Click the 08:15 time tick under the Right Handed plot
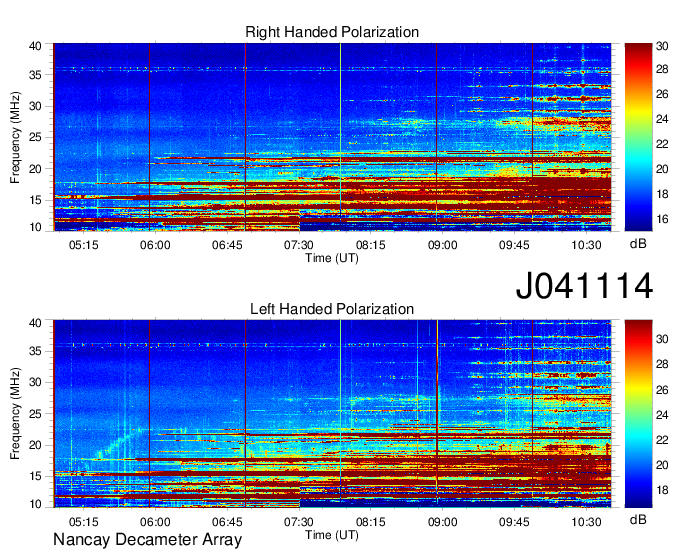This screenshot has height=552, width=680. point(370,245)
